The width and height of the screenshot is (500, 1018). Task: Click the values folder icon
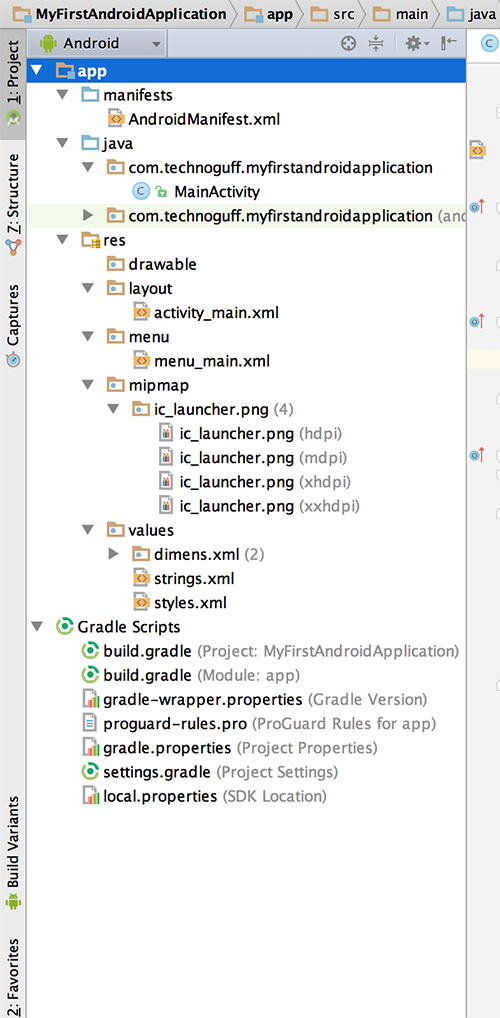[x=115, y=530]
